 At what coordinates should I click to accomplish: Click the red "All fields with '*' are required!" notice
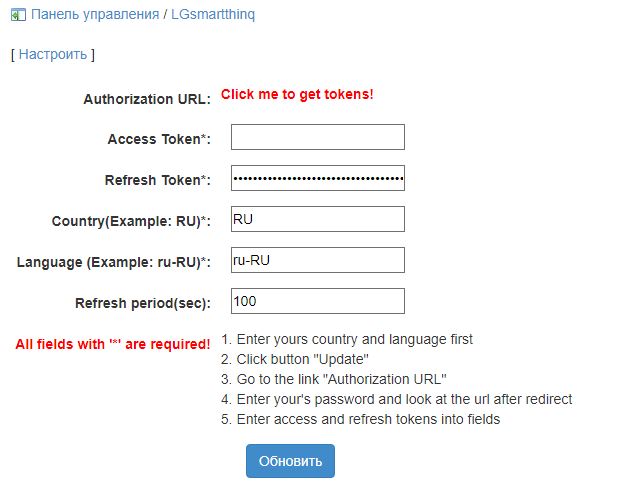click(112, 345)
